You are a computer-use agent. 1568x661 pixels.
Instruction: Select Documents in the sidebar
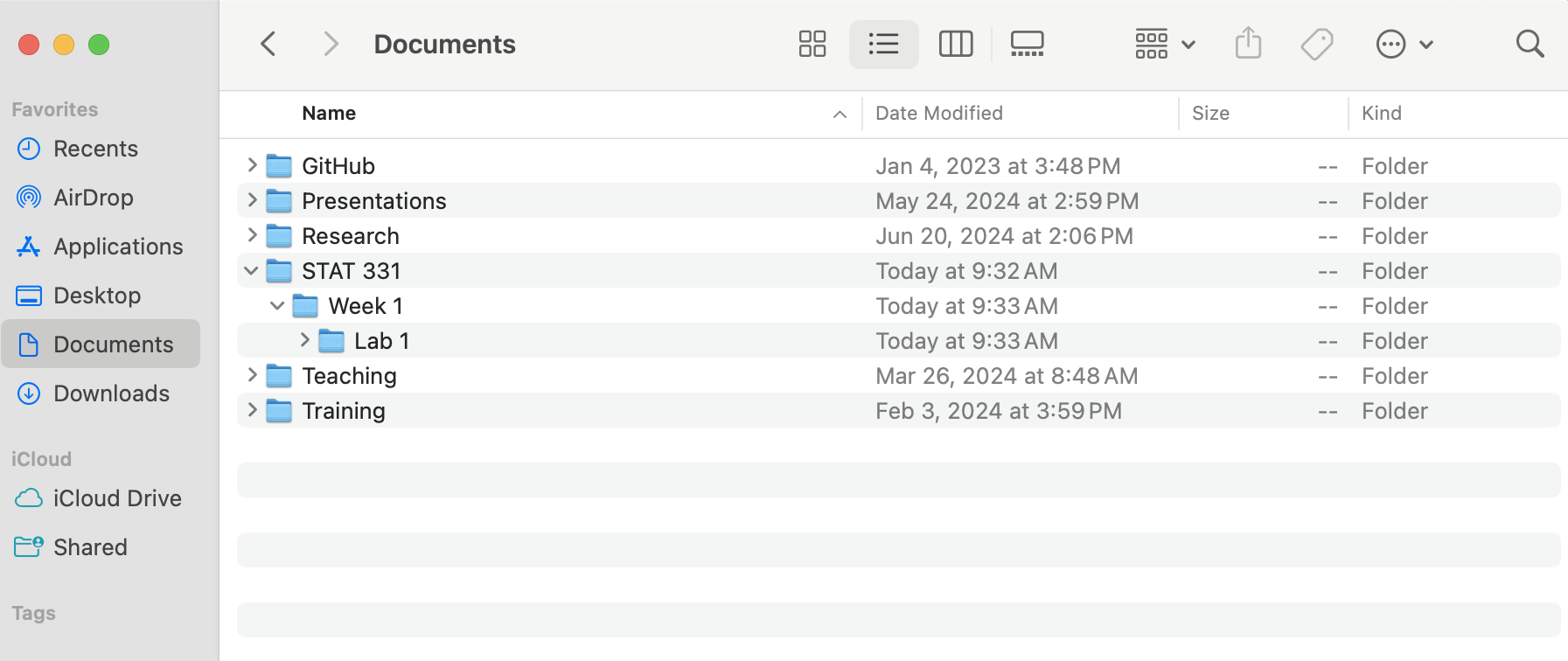coord(101,344)
